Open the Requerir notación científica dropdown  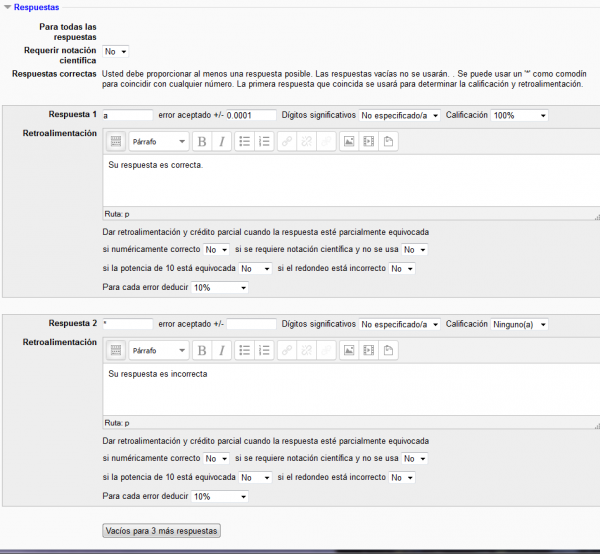click(116, 51)
